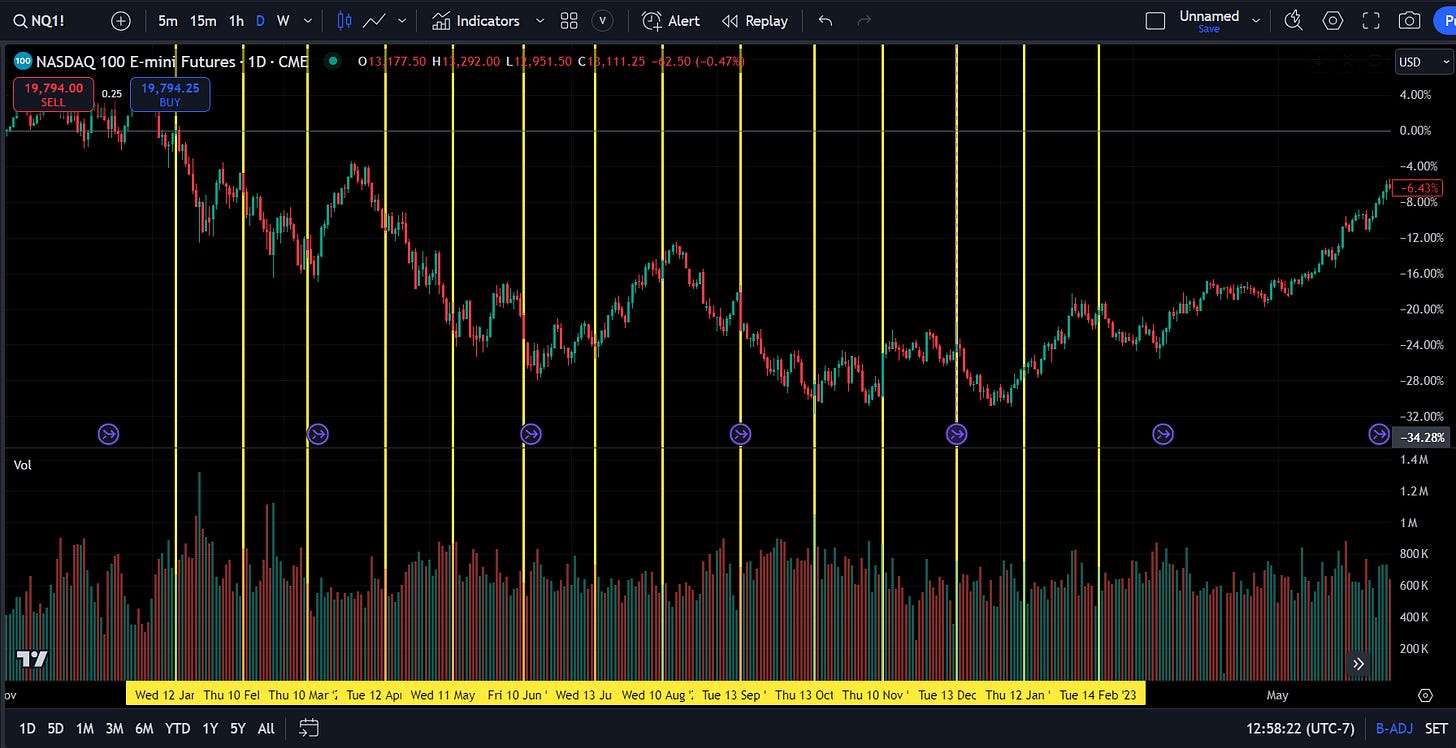This screenshot has width=1456, height=748.
Task: Open the USD currency dropdown
Action: click(1424, 62)
